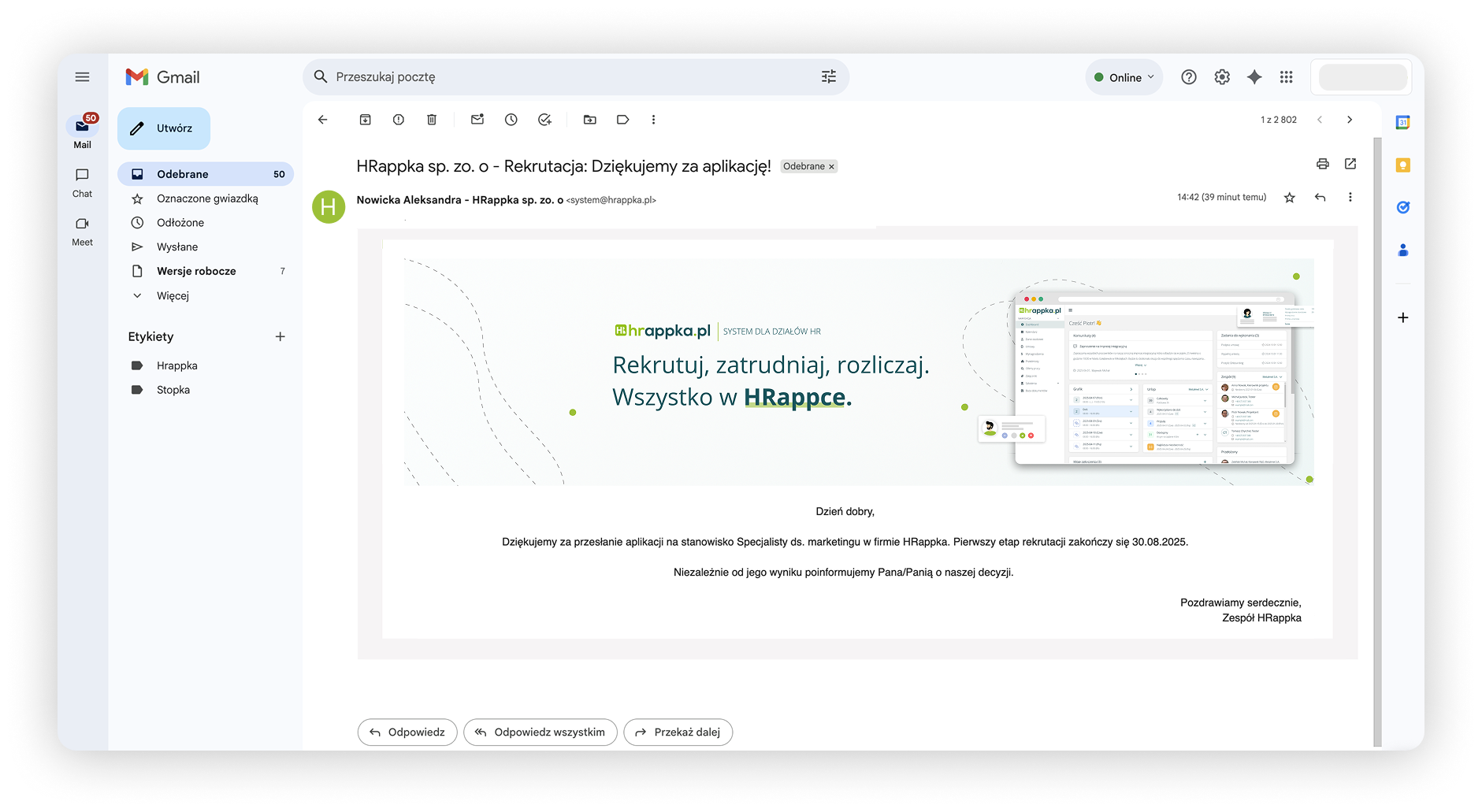This screenshot has width=1482, height=812.
Task: Switch to the Chat tab
Action: click(83, 182)
